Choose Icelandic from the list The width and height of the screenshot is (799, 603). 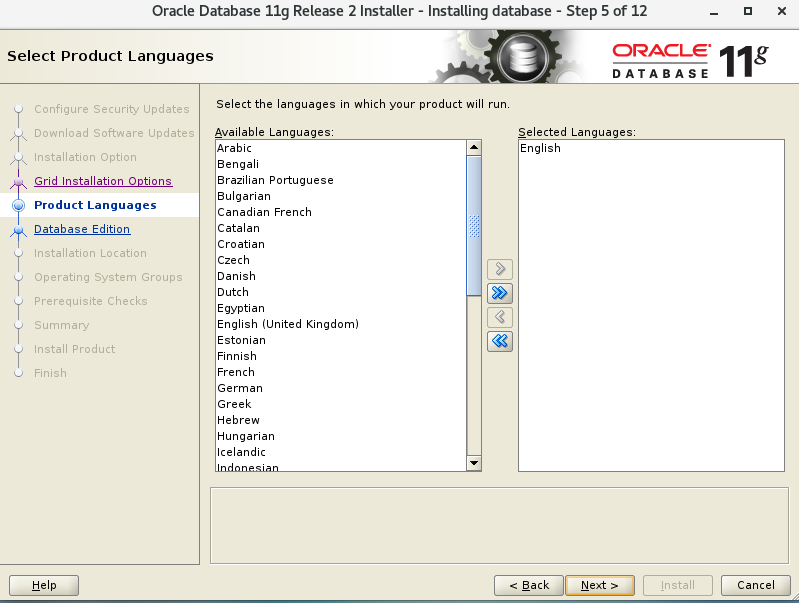coord(341,452)
